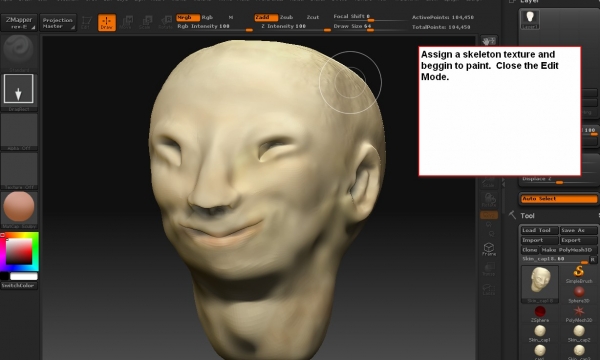Toggle the Zadd mode
600x360 pixels.
click(266, 18)
